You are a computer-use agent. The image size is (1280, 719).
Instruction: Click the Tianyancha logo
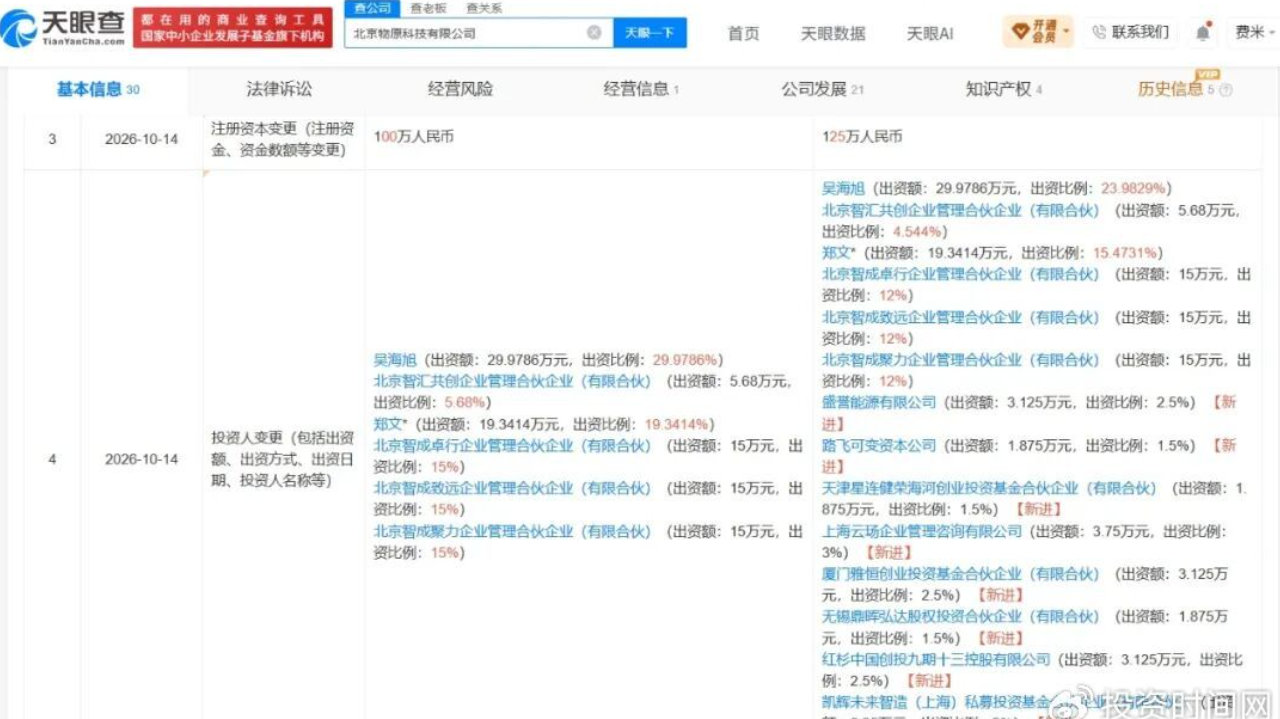64,29
